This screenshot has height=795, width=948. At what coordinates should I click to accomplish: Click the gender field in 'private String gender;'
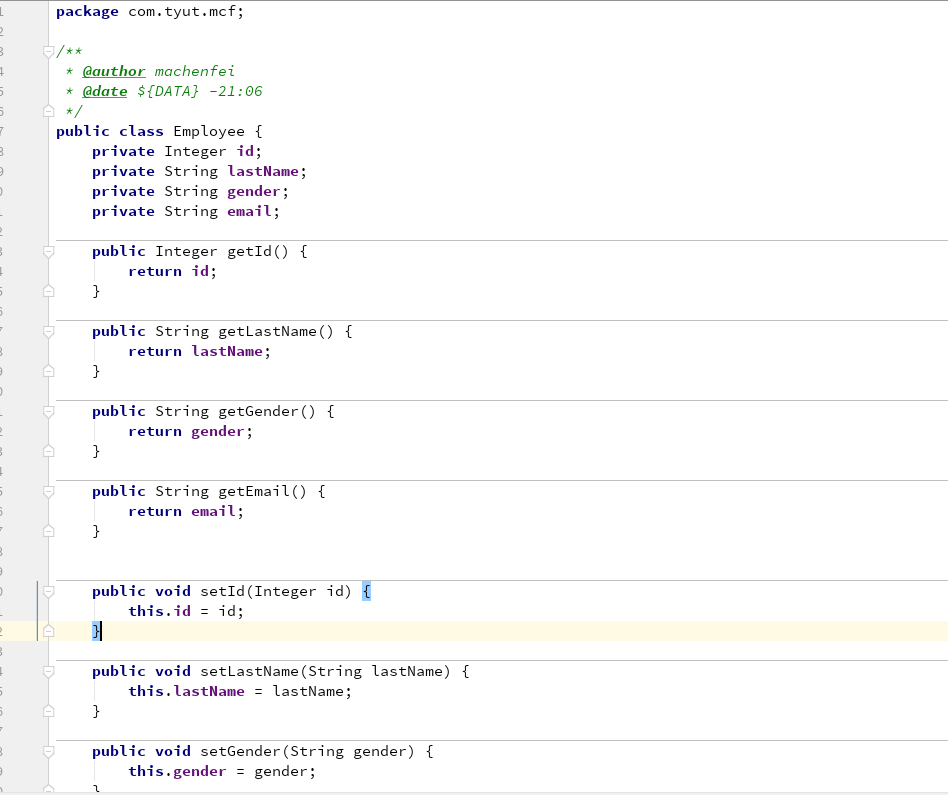tap(254, 191)
